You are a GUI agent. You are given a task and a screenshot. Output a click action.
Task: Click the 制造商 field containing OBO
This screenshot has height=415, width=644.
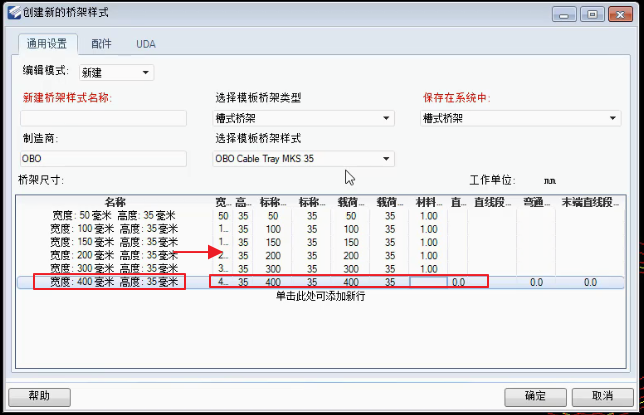coord(104,159)
